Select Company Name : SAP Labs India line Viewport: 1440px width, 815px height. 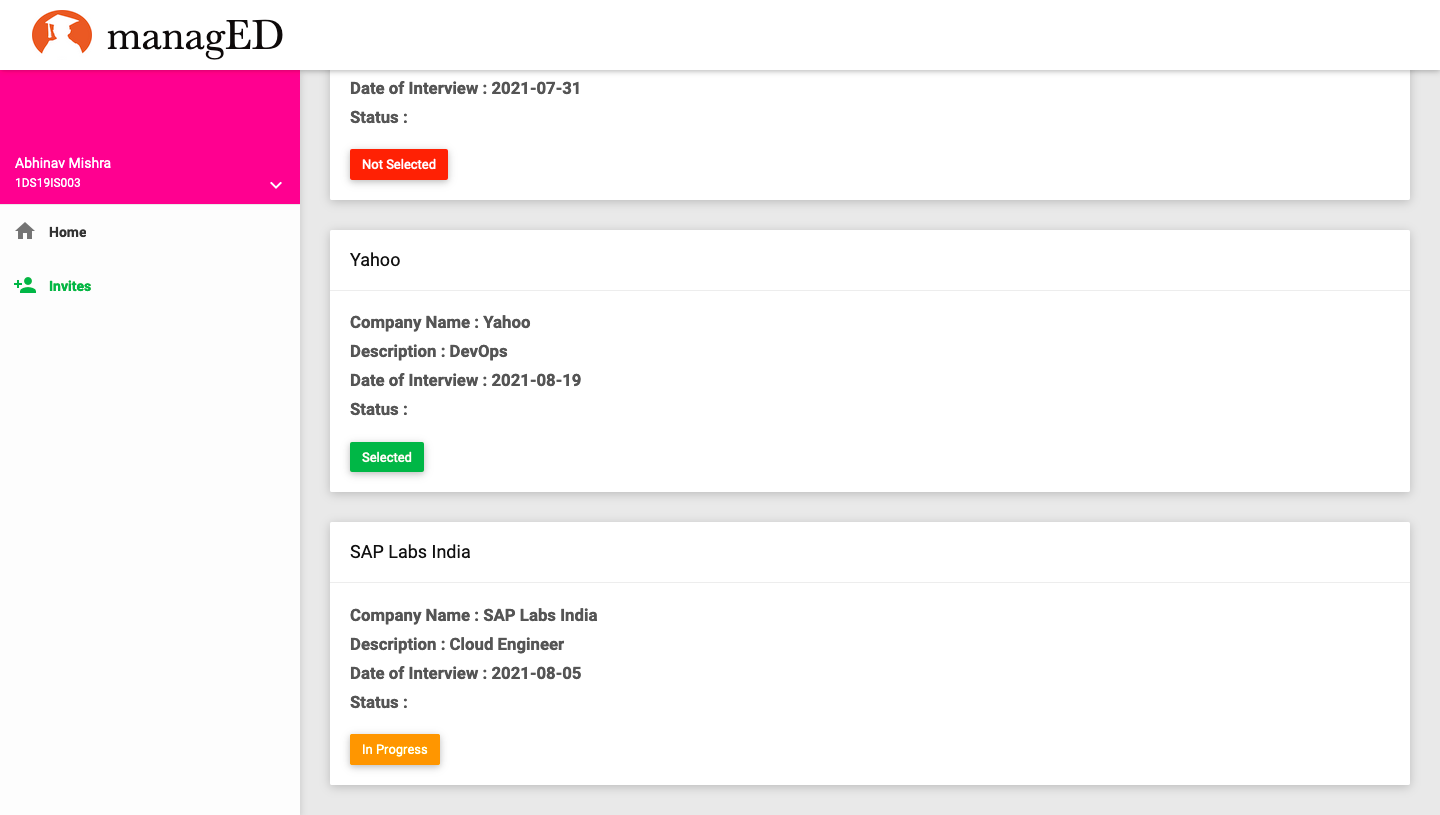coord(474,615)
